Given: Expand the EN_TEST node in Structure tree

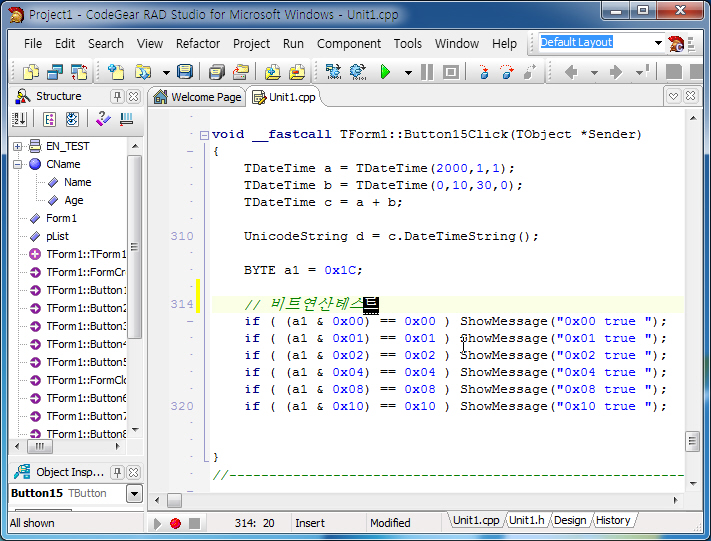Looking at the screenshot, I should click(x=18, y=146).
